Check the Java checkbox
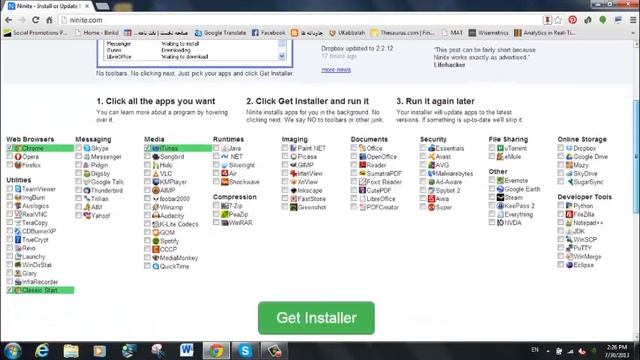The height and width of the screenshot is (360, 640). click(216, 148)
